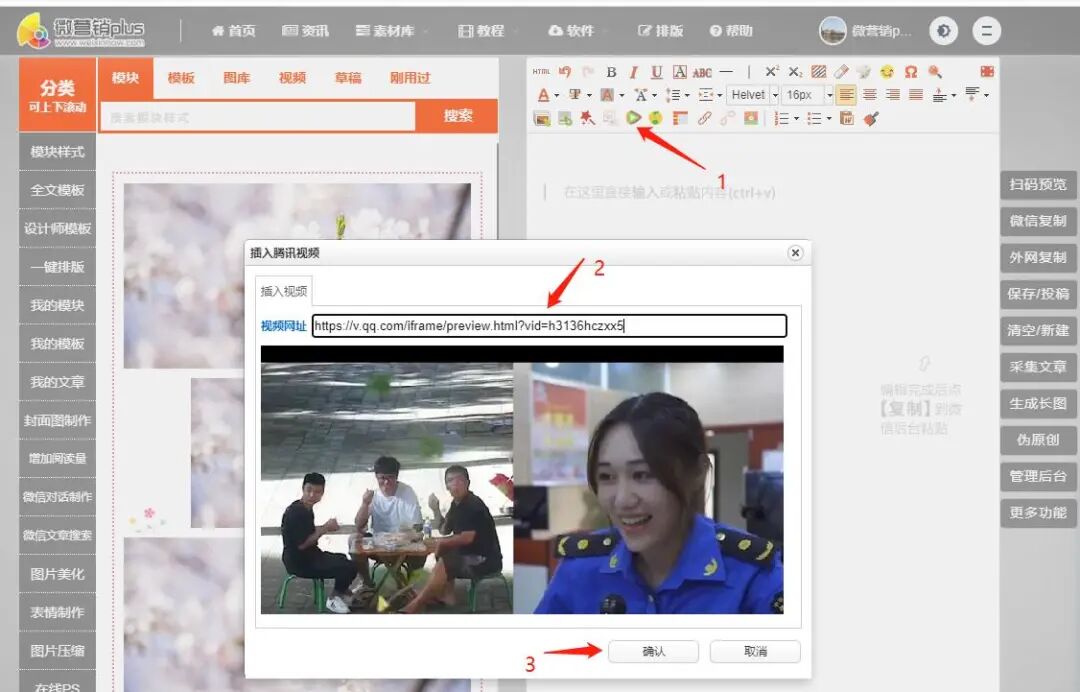Click 扫码预览 on right sidebar
The width and height of the screenshot is (1080, 692).
(1038, 185)
